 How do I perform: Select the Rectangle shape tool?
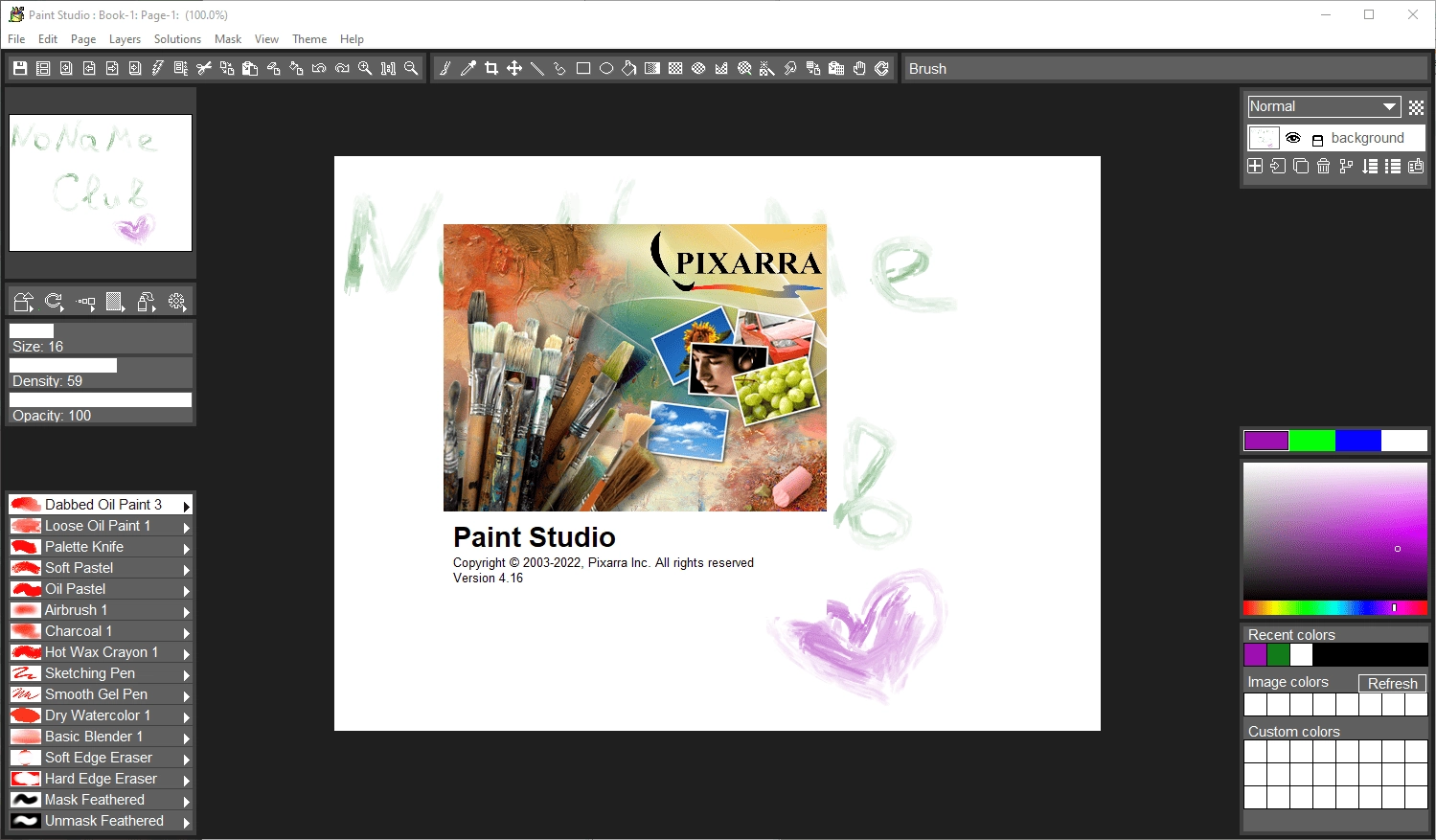pos(583,68)
